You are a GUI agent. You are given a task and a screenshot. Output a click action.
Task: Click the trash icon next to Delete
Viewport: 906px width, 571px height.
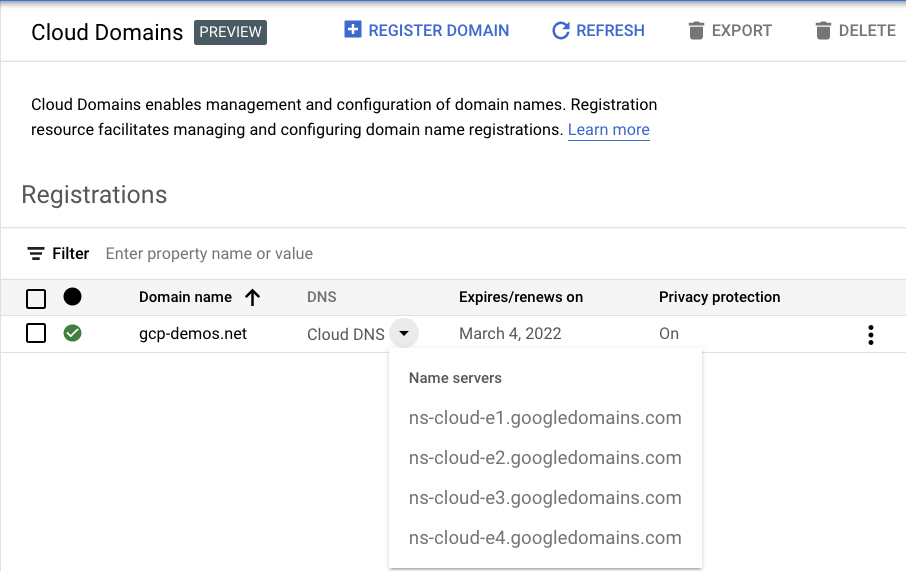tap(823, 31)
